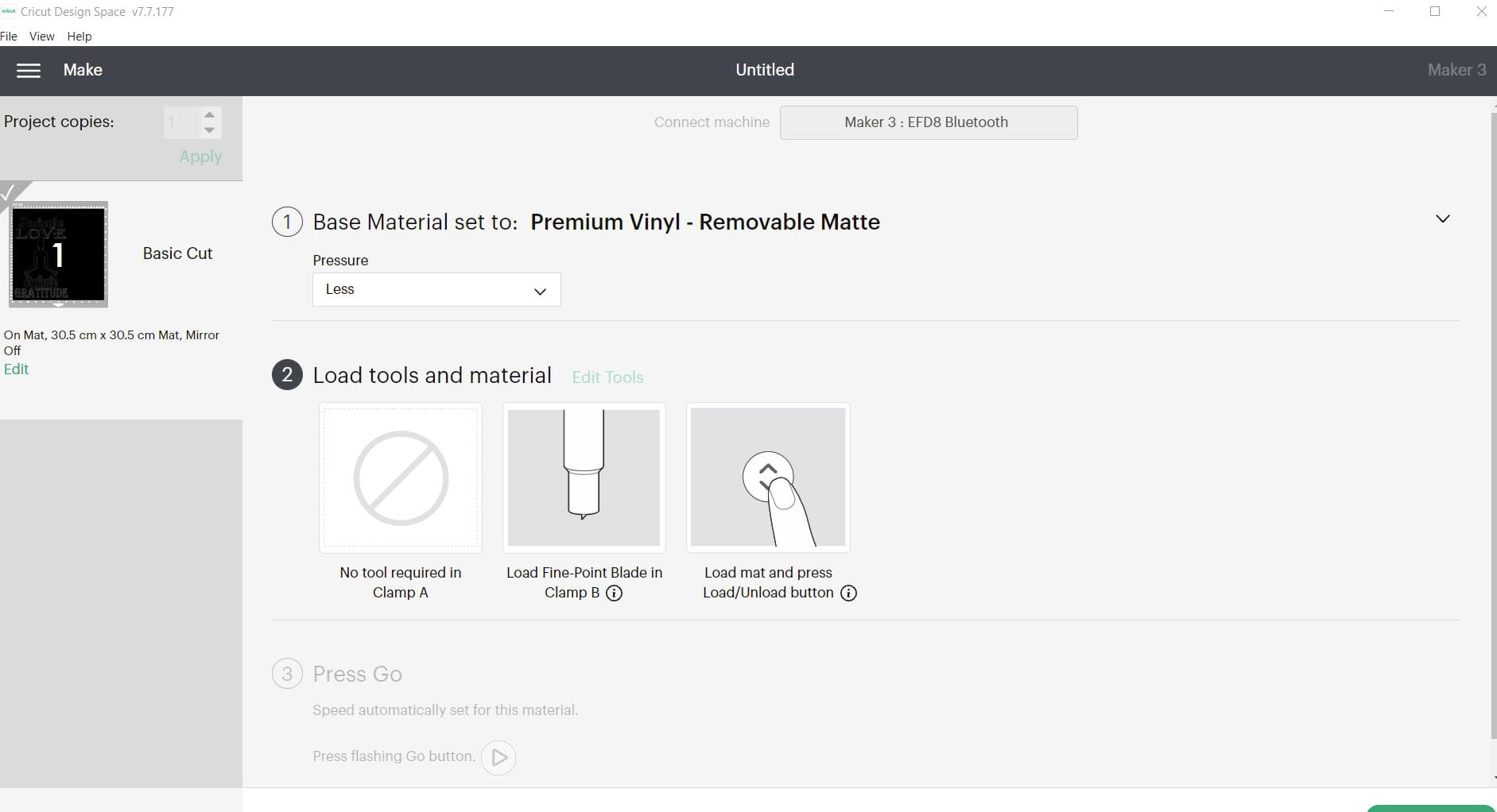Click the vertical scrollbar on the right
Image resolution: width=1497 pixels, height=812 pixels.
(x=1493, y=425)
